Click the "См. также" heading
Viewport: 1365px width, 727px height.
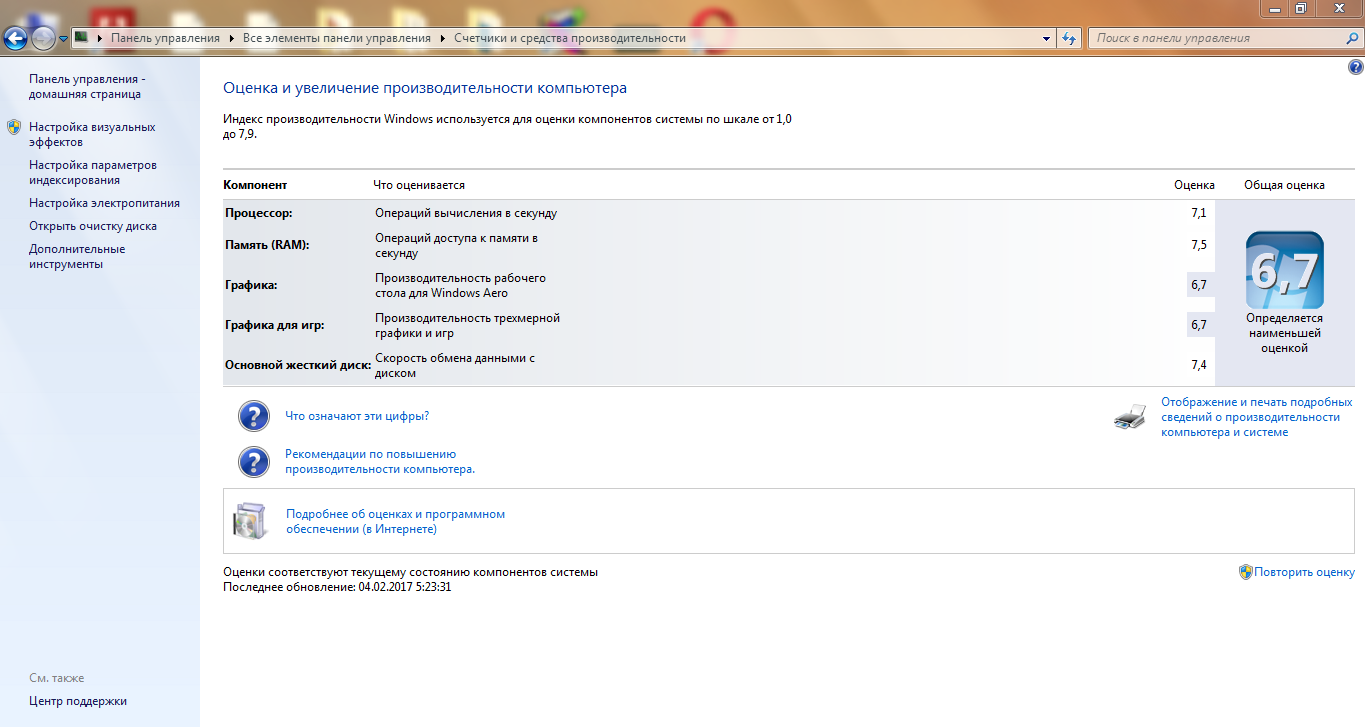point(57,678)
